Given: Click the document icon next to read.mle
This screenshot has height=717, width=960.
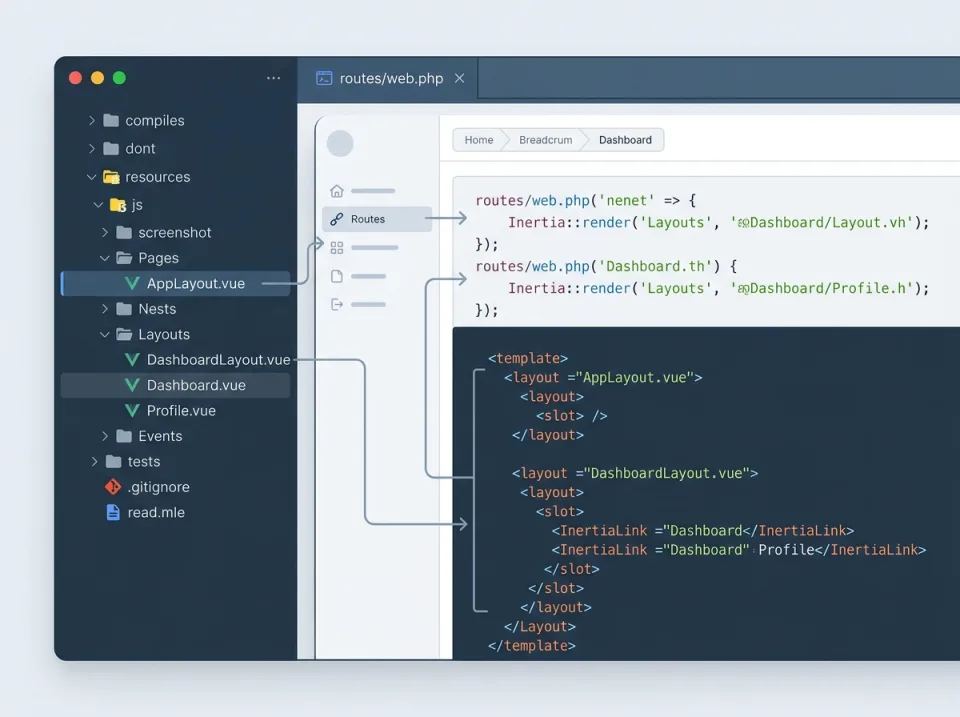Looking at the screenshot, I should click(112, 512).
